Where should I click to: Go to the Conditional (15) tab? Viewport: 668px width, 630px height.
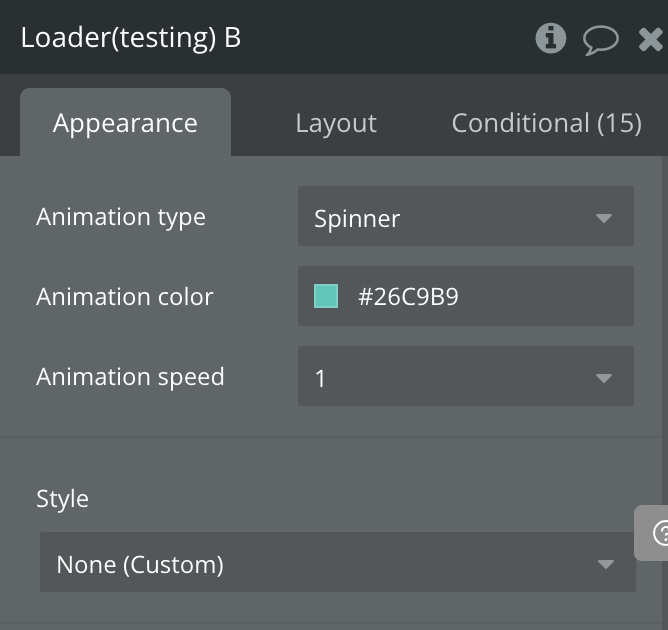pos(546,123)
